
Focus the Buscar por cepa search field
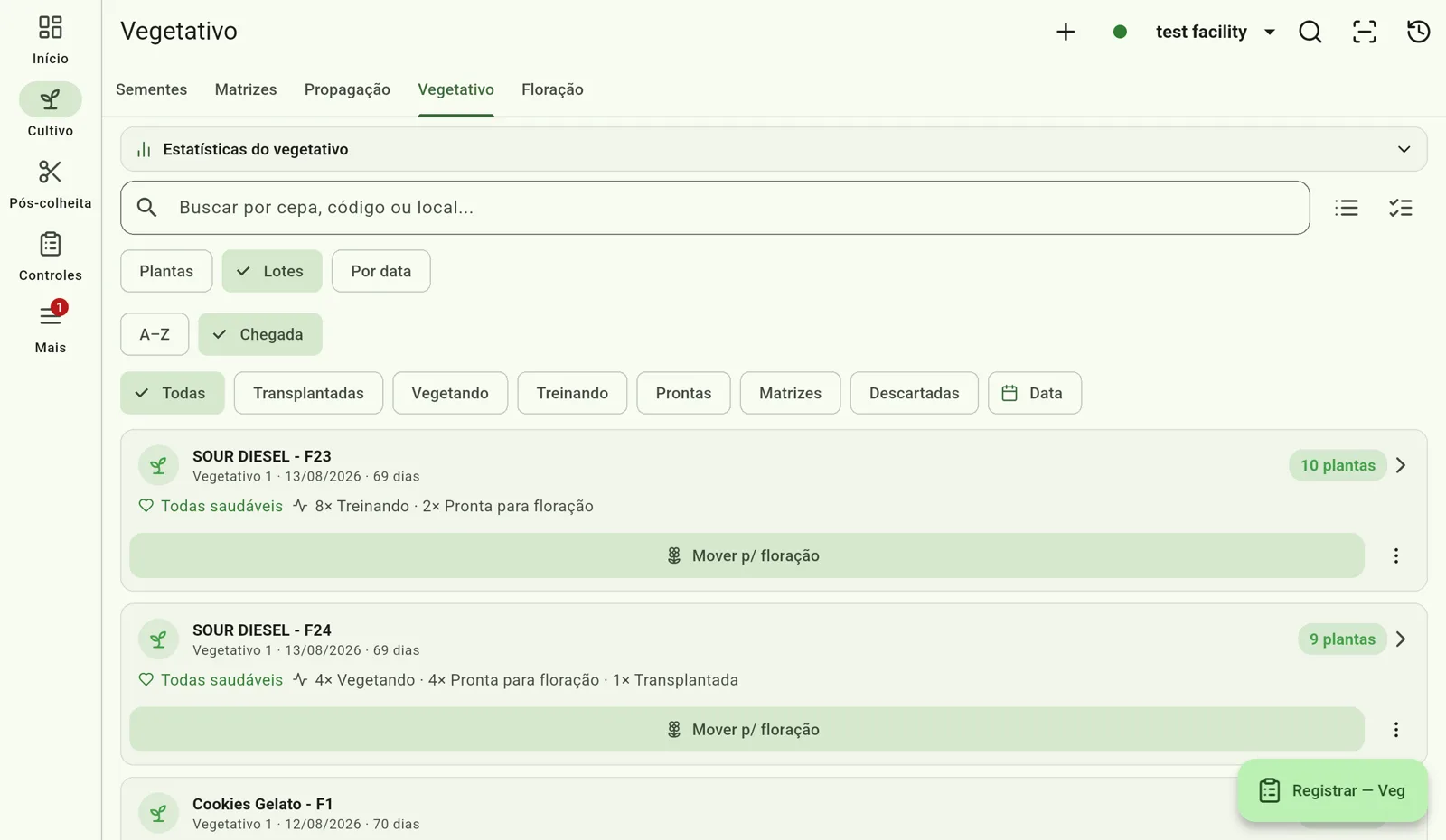pyautogui.click(x=715, y=208)
